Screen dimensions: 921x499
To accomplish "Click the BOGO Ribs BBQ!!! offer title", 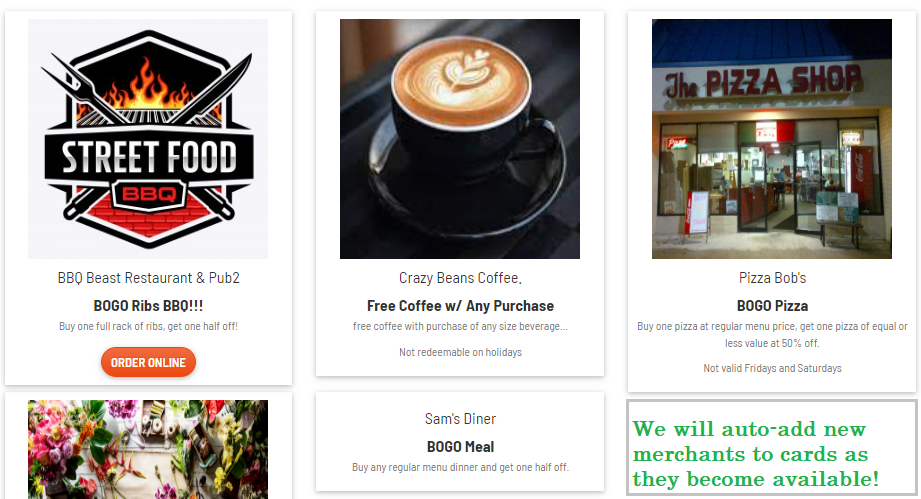I will click(149, 306).
